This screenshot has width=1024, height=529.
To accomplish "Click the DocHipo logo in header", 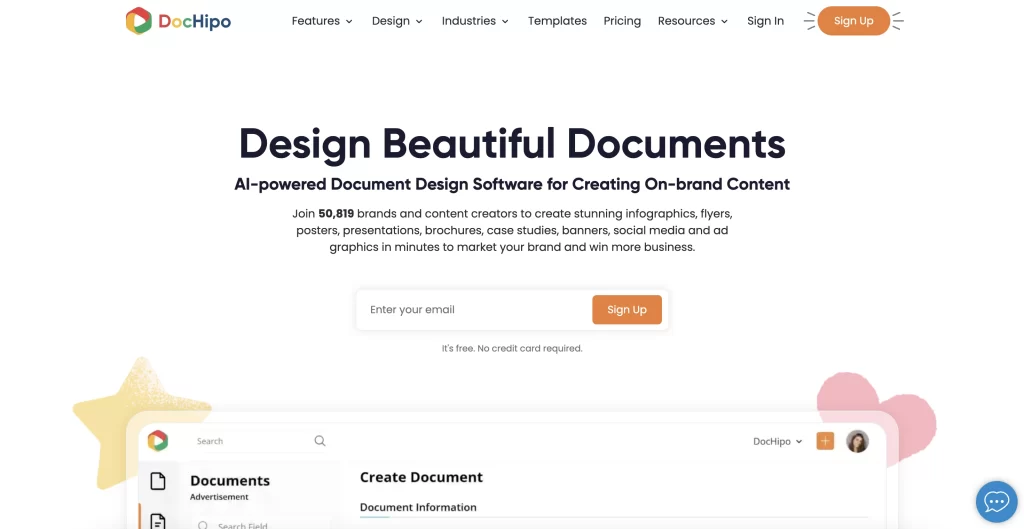I will [178, 21].
